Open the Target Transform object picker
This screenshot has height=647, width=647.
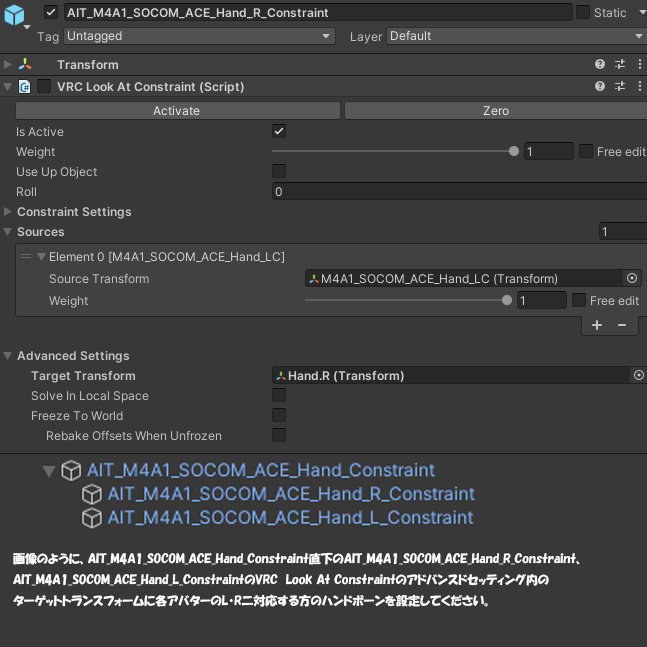click(x=639, y=375)
